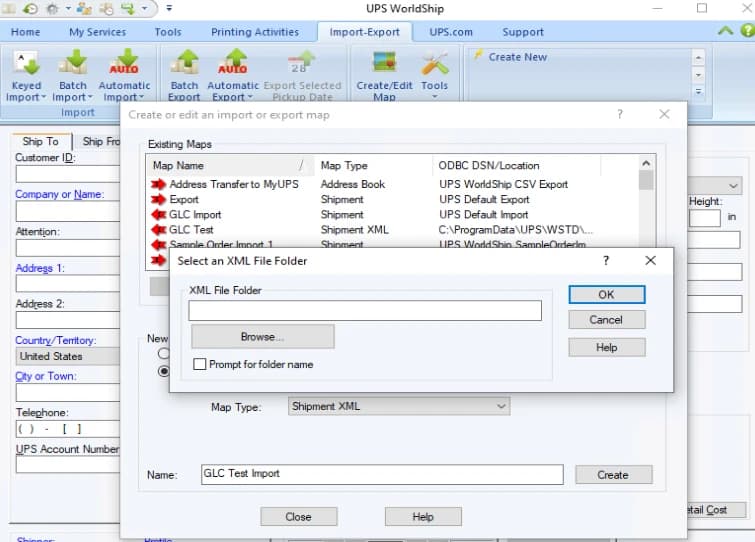Click the Browse... button
Image resolution: width=755 pixels, height=542 pixels.
(262, 336)
